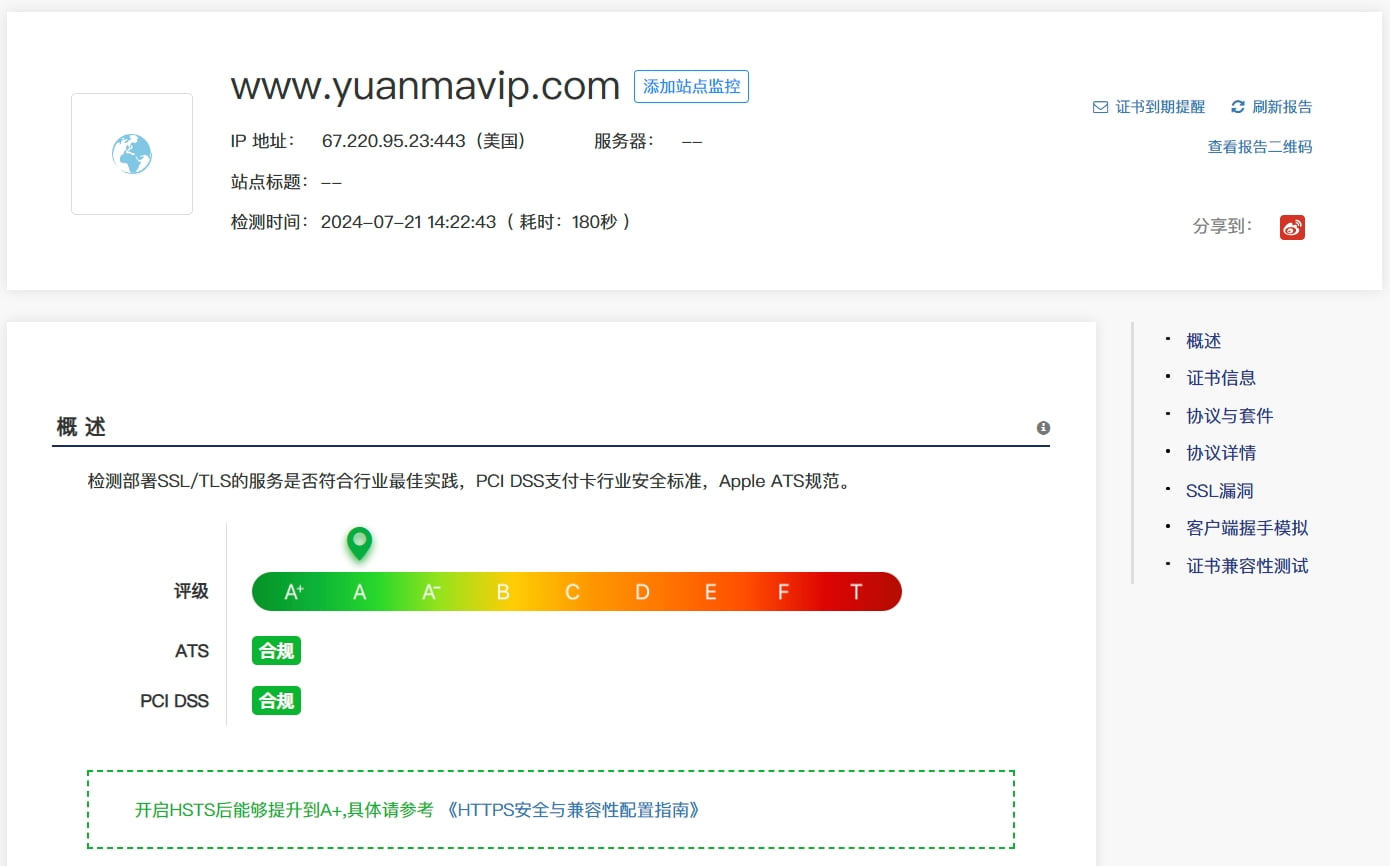The image size is (1390, 866).
Task: Click the A- grade on rating bar
Action: pyautogui.click(x=431, y=592)
